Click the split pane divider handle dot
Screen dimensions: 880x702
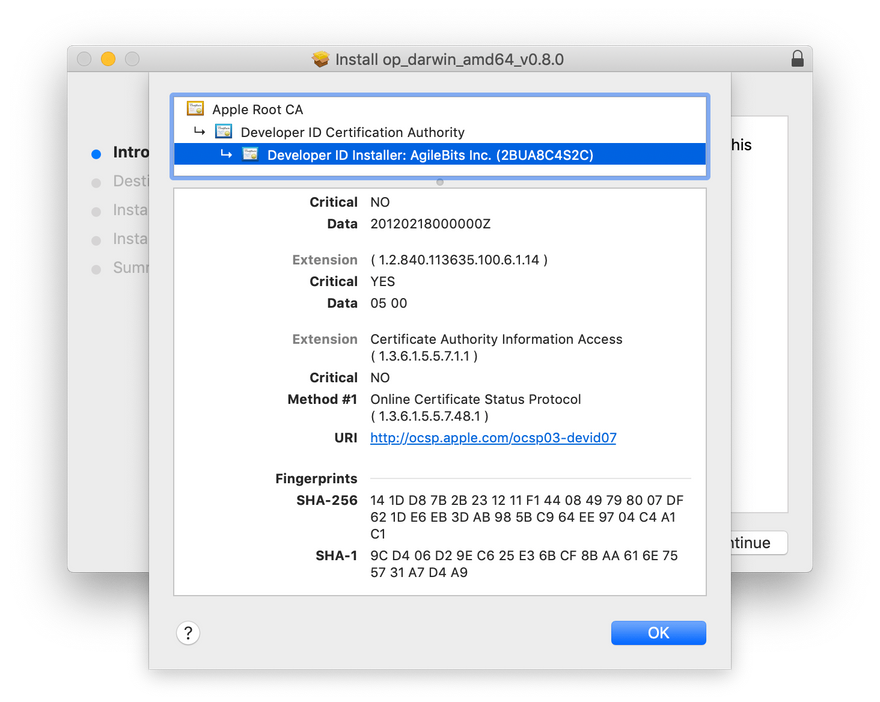pos(440,182)
